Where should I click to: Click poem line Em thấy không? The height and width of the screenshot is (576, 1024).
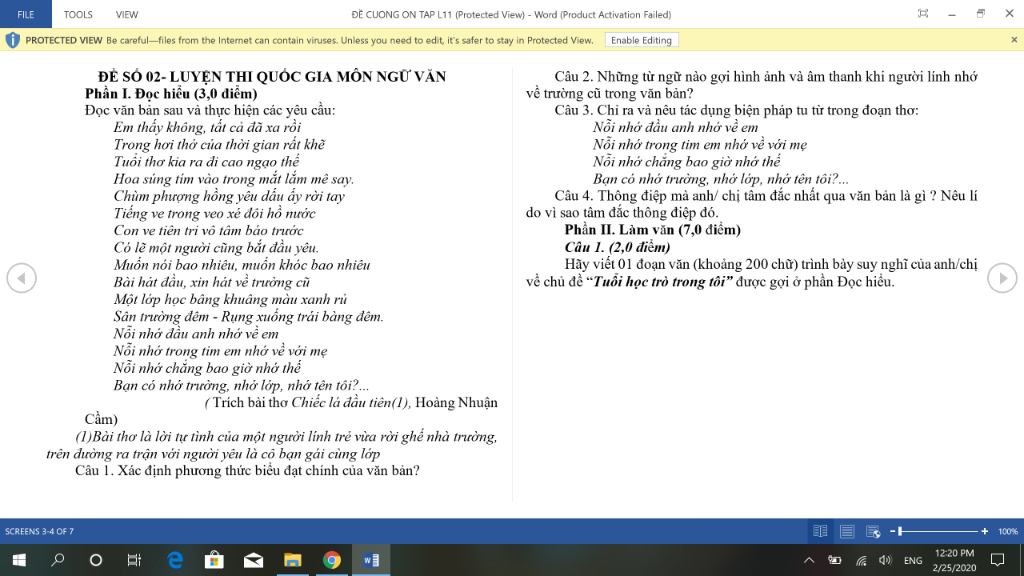[208, 127]
